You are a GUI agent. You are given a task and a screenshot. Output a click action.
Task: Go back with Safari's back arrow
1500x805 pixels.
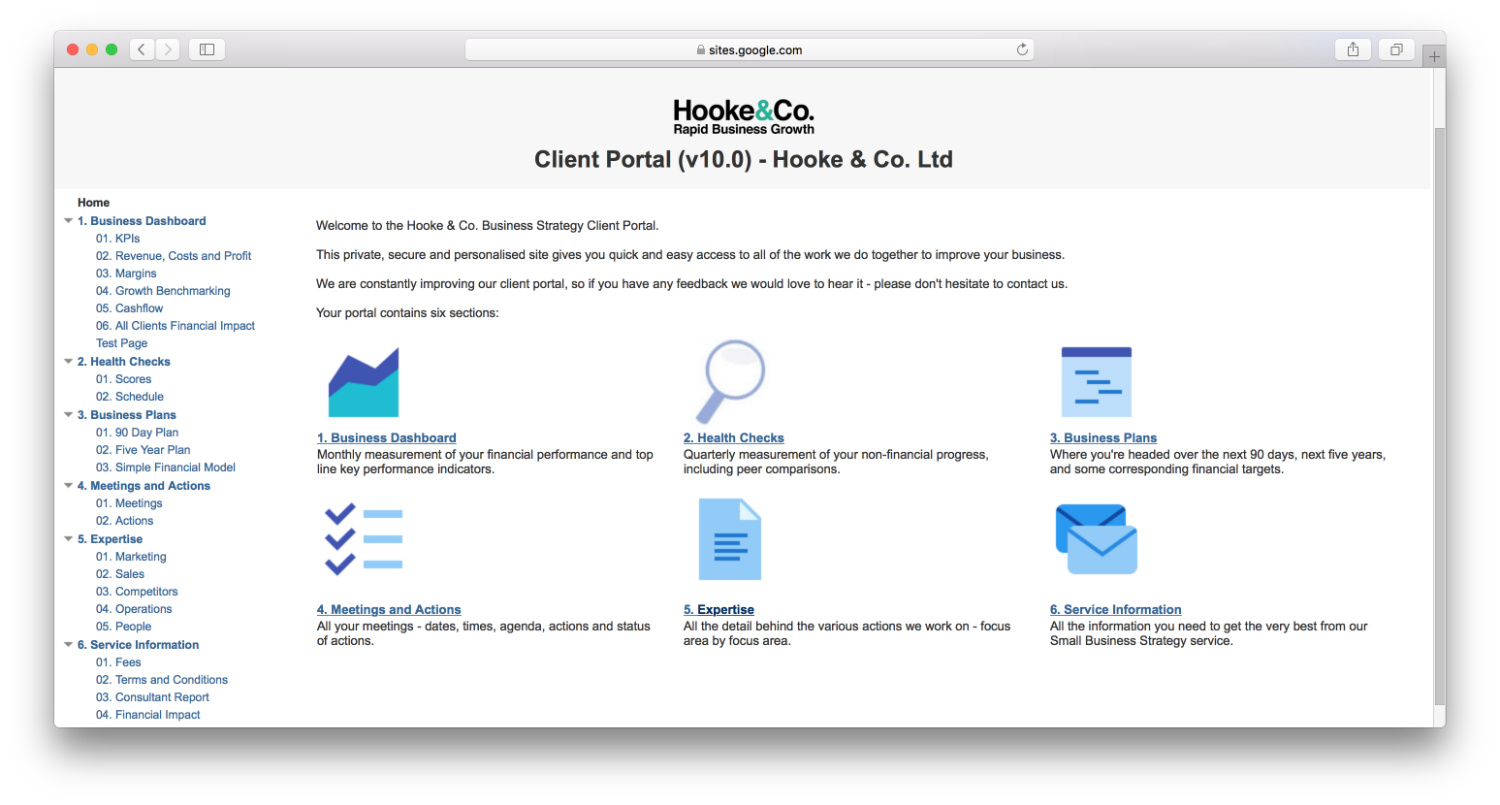[142, 49]
